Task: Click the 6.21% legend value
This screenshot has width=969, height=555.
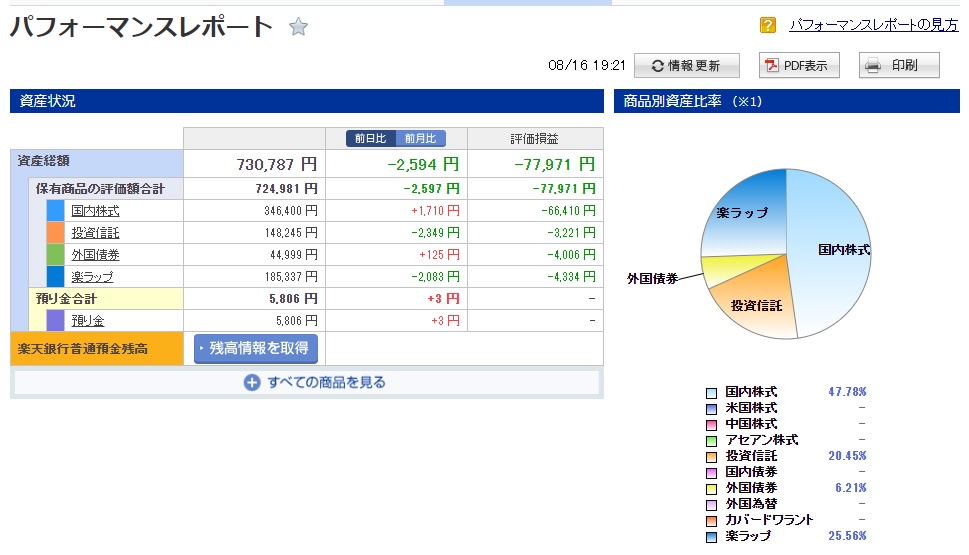Action: click(x=851, y=488)
